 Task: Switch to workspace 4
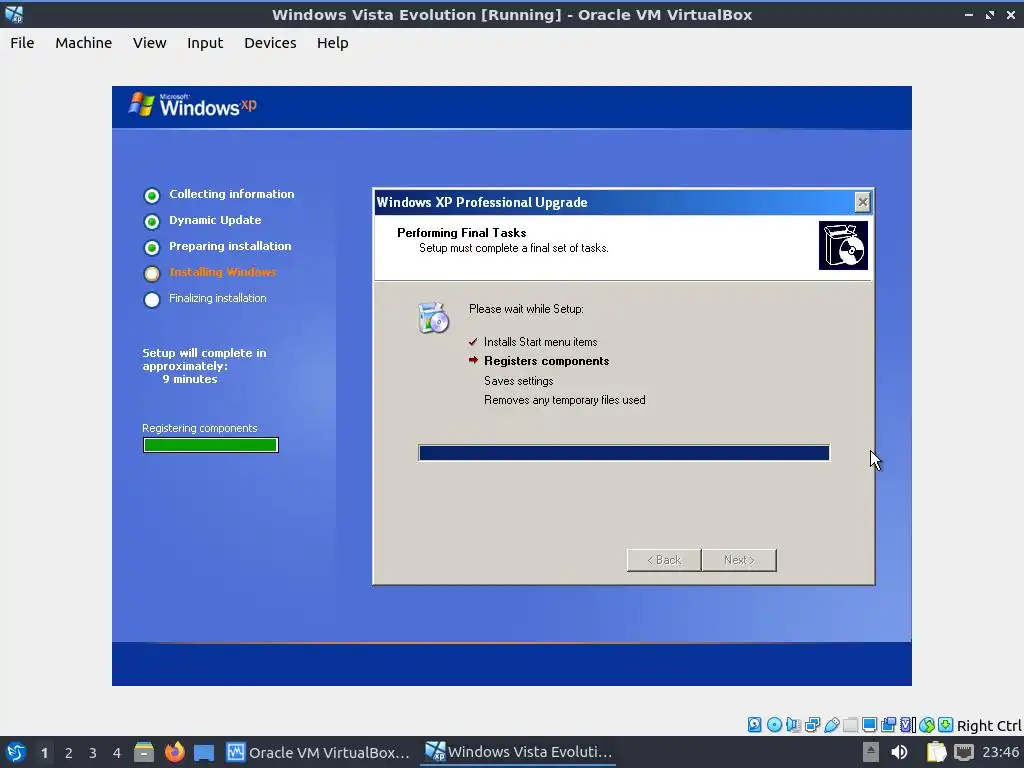(x=116, y=753)
